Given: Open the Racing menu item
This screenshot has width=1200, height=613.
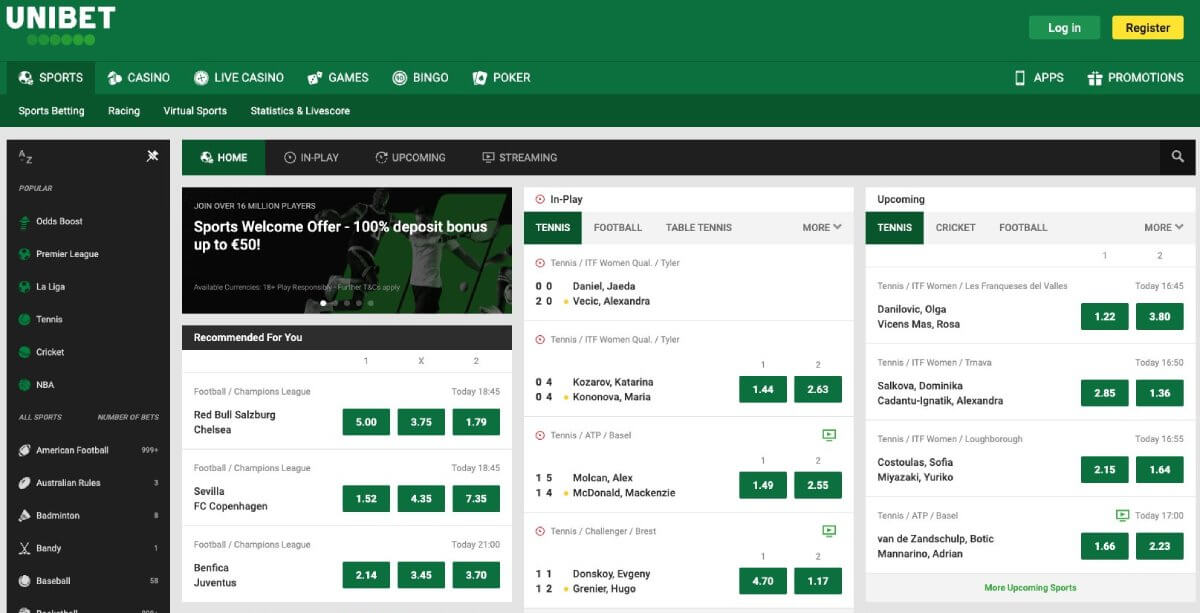Looking at the screenshot, I should [x=123, y=111].
